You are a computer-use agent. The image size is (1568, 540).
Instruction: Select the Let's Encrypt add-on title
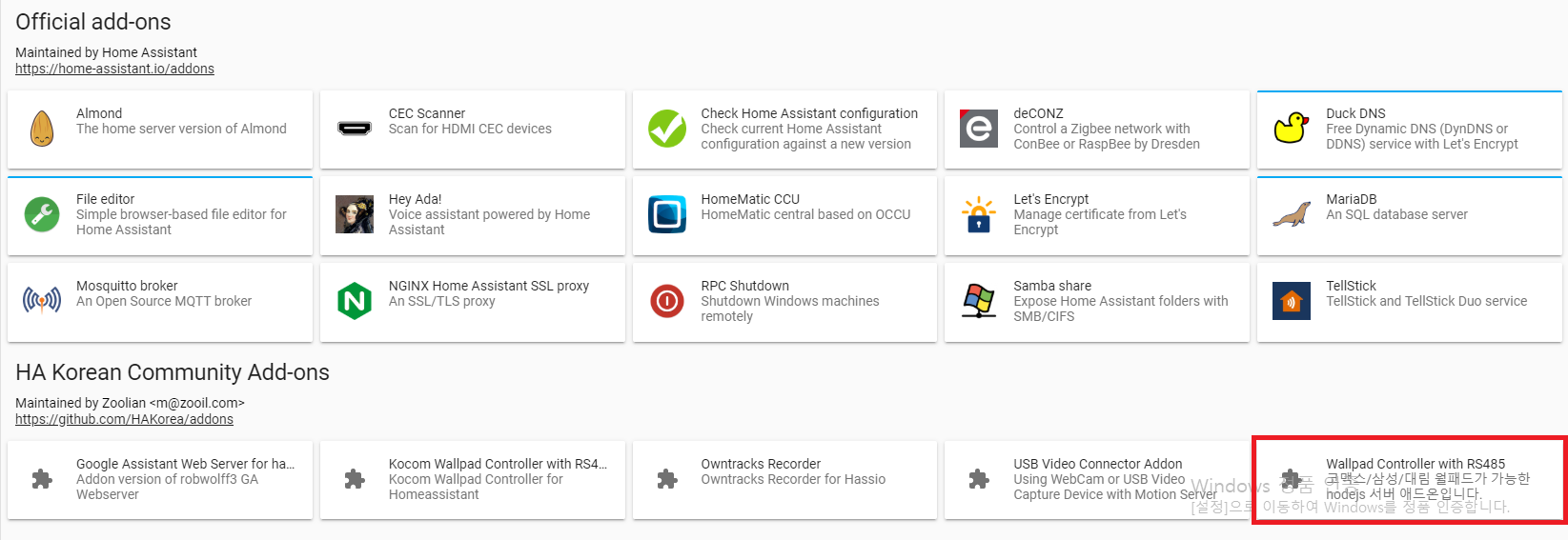[1050, 199]
